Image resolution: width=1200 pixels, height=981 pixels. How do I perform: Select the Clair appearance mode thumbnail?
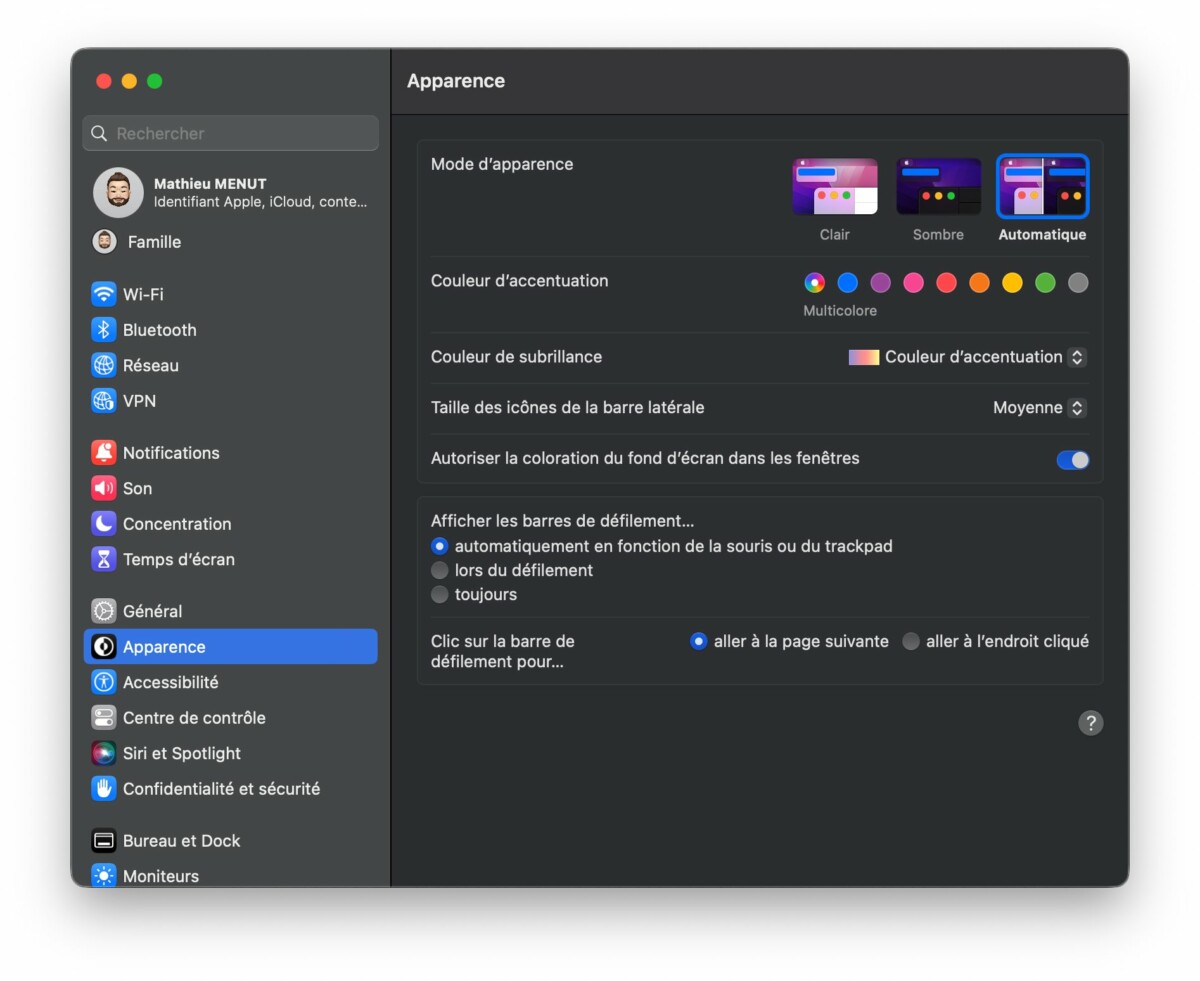(835, 186)
